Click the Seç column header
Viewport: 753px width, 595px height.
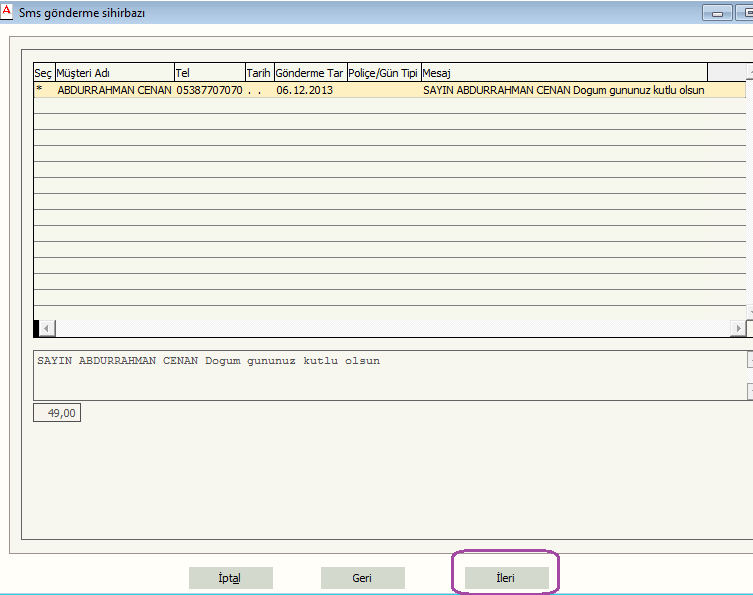[43, 73]
